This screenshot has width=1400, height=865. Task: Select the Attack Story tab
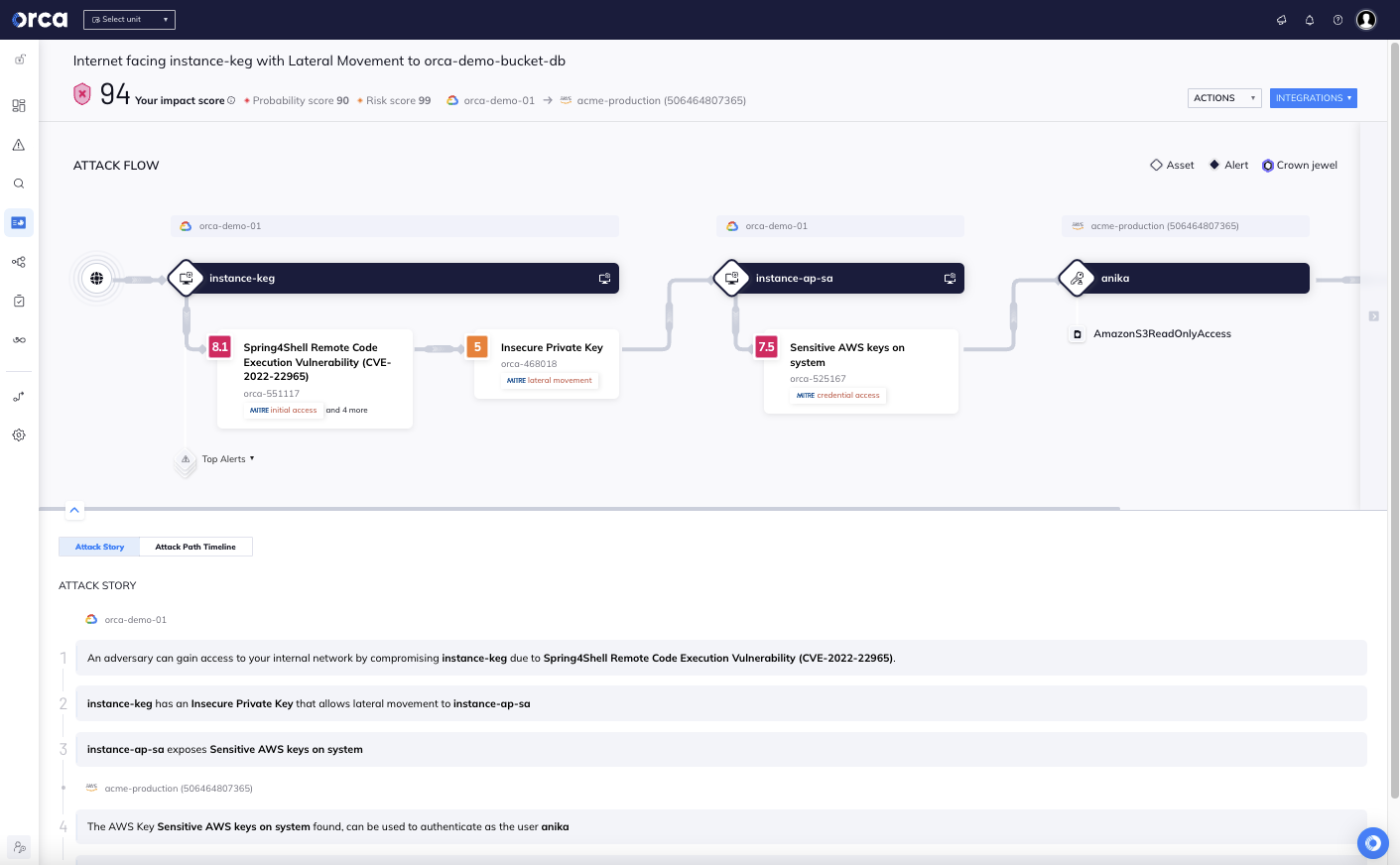coord(99,546)
